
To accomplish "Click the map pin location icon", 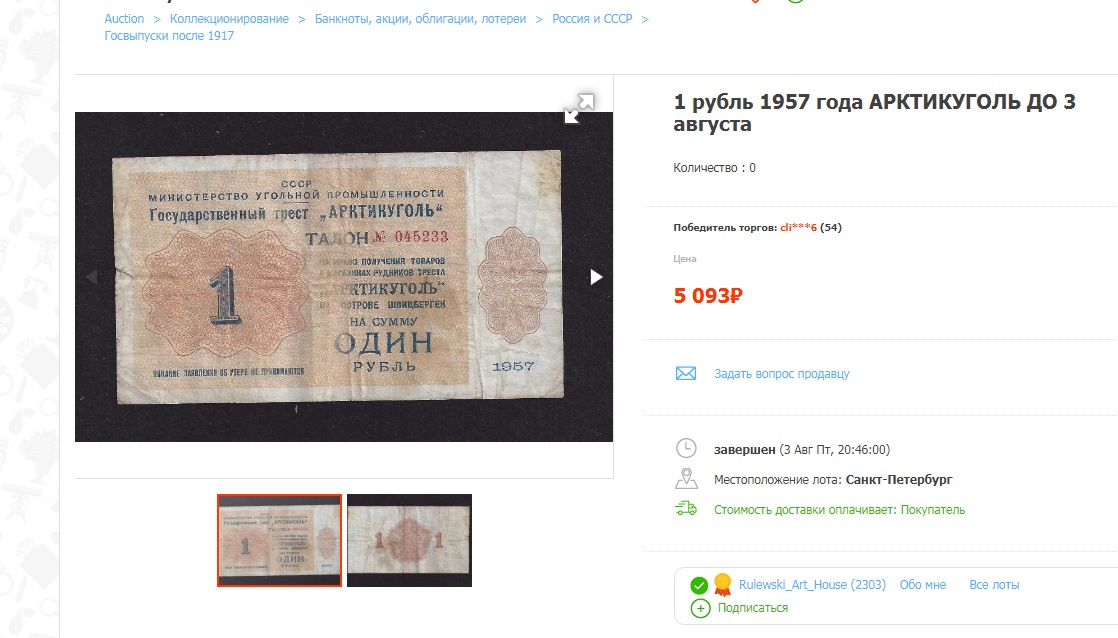I will pos(686,478).
